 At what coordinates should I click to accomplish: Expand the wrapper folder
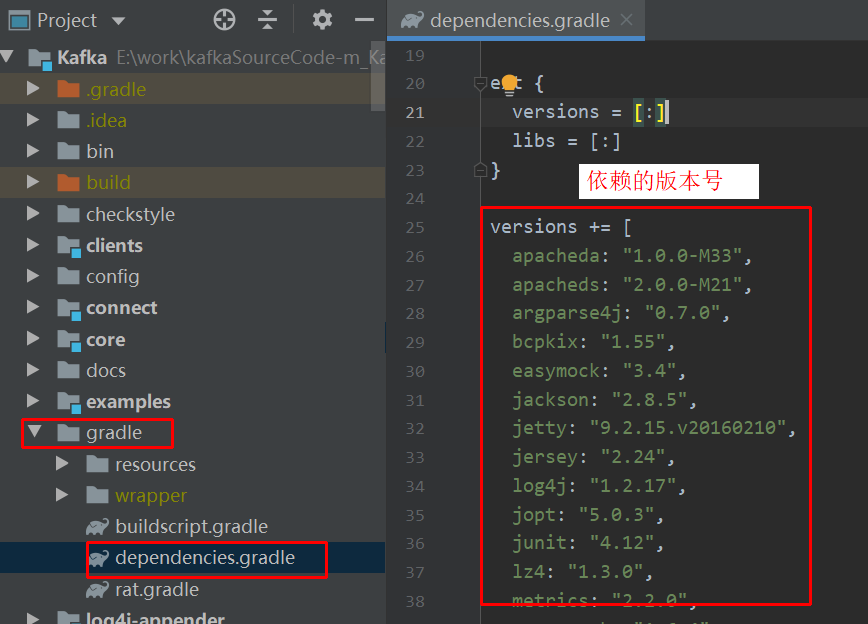tap(62, 495)
